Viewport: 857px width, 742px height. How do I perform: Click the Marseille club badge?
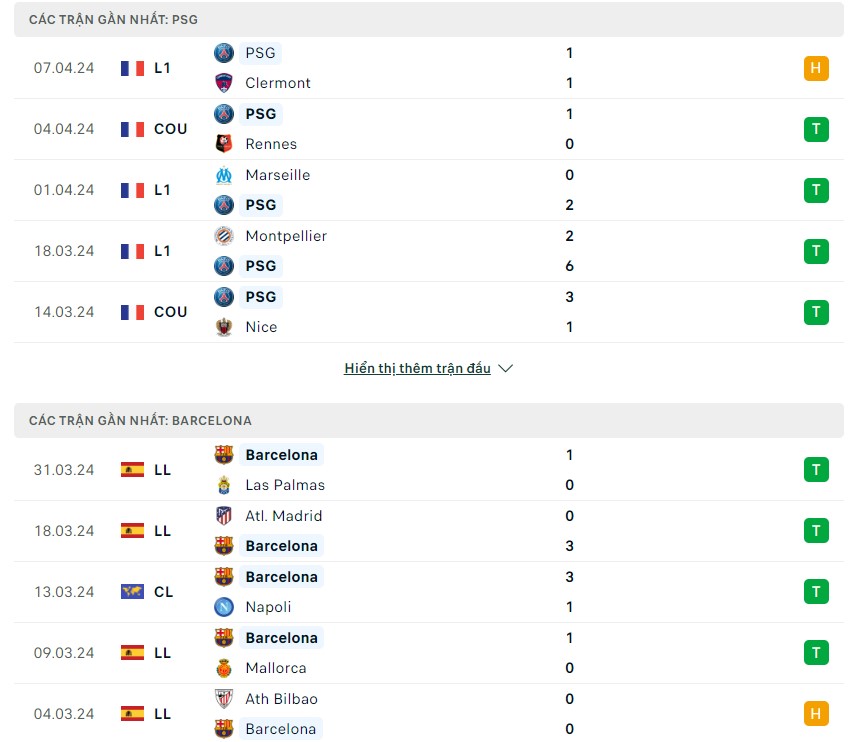click(225, 175)
